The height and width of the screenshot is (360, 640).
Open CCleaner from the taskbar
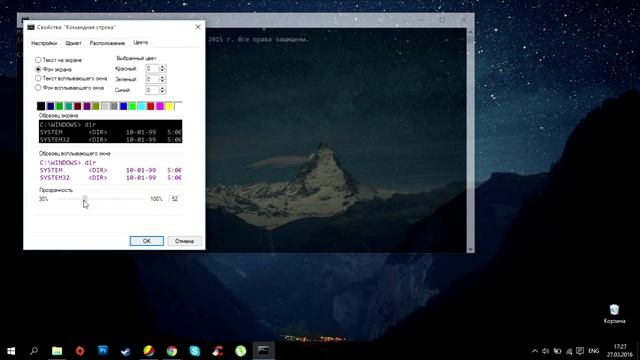click(x=218, y=351)
